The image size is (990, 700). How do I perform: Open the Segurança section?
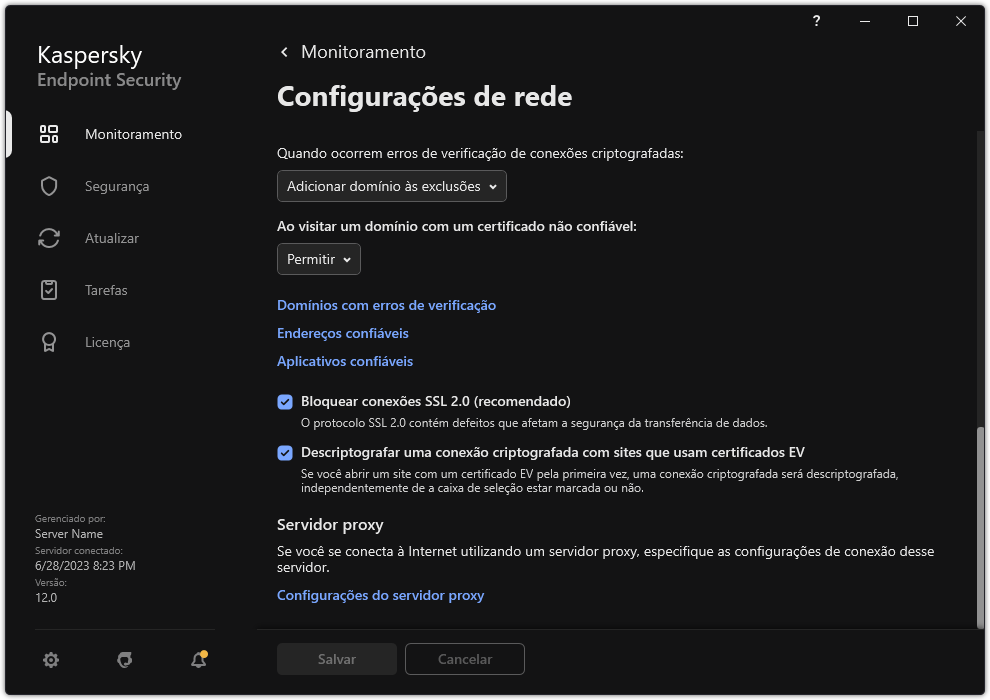(x=116, y=186)
